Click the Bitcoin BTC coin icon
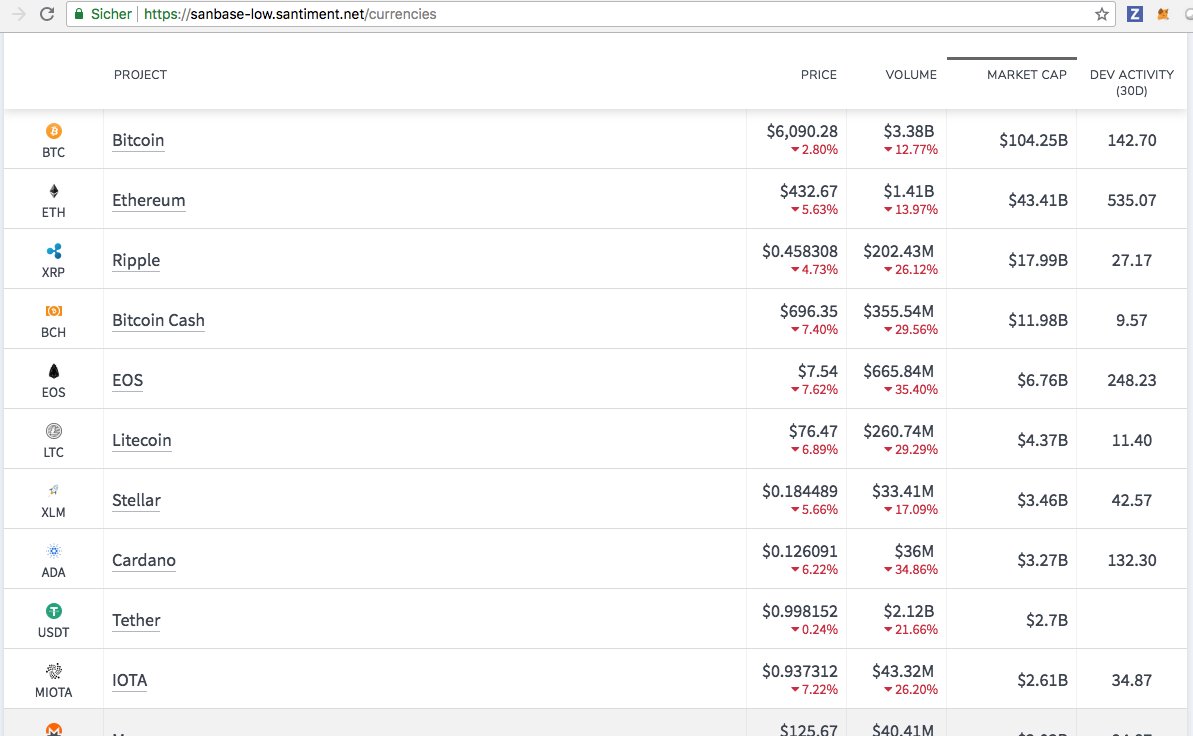1193x736 pixels. pyautogui.click(x=53, y=131)
